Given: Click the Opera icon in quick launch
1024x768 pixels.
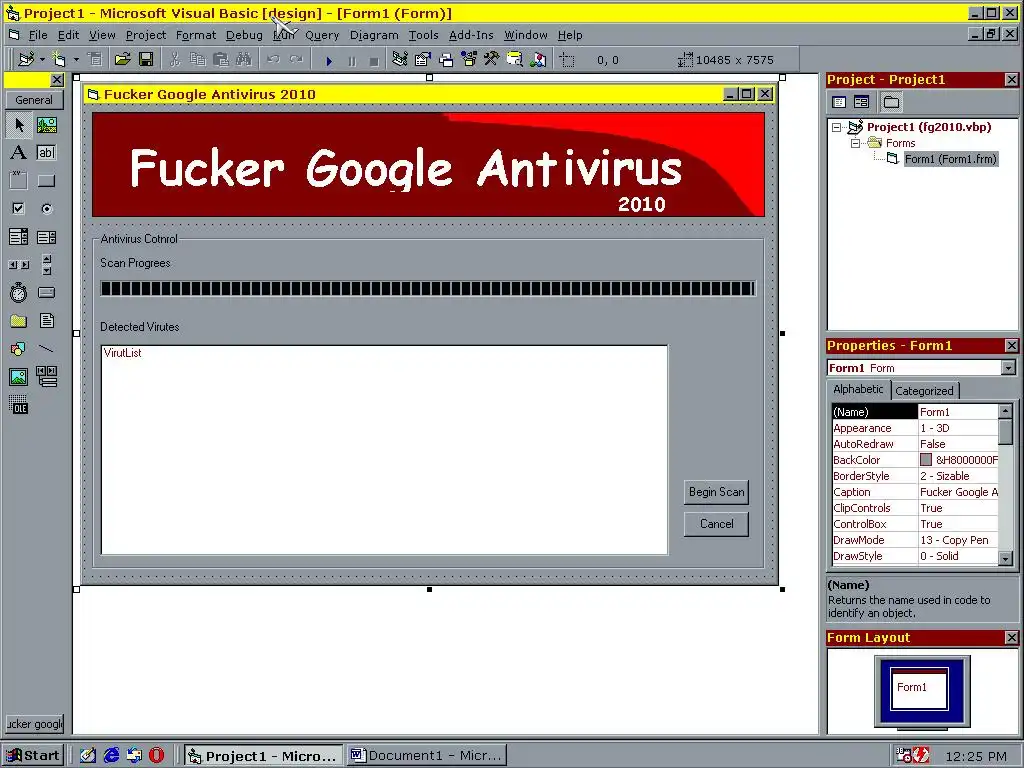Looking at the screenshot, I should pyautogui.click(x=157, y=756).
